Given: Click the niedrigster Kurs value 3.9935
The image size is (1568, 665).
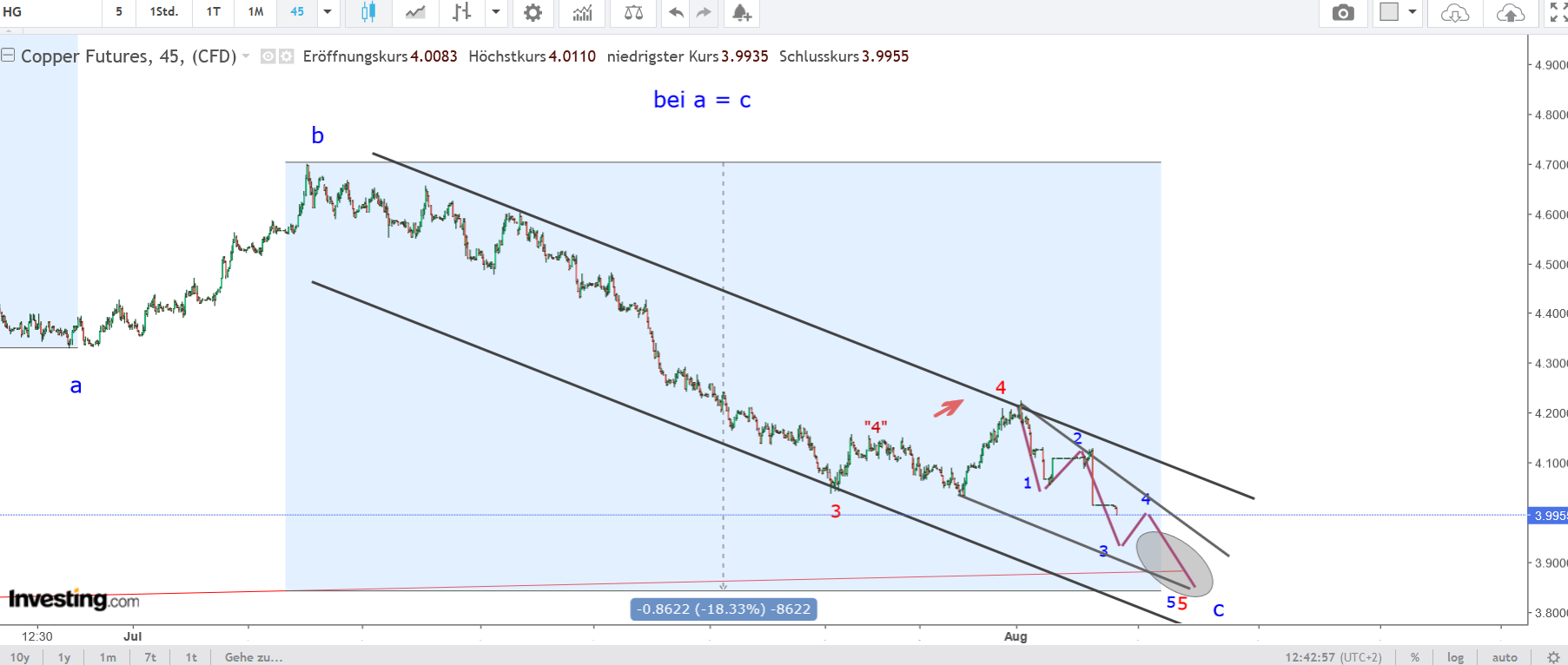Looking at the screenshot, I should tap(744, 56).
